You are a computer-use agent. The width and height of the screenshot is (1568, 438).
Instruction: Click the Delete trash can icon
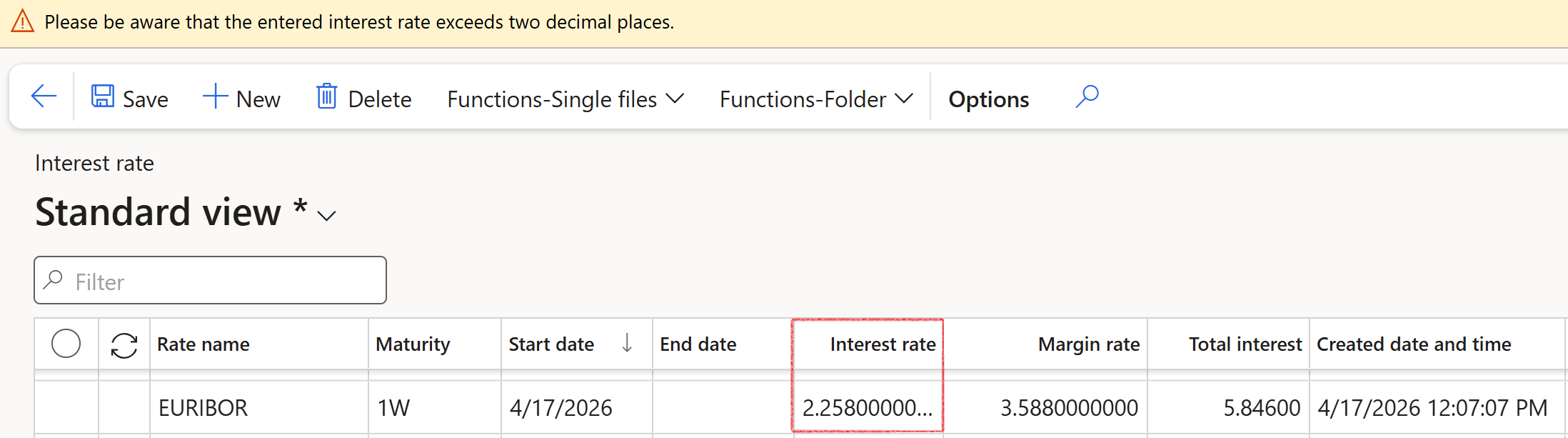(326, 96)
